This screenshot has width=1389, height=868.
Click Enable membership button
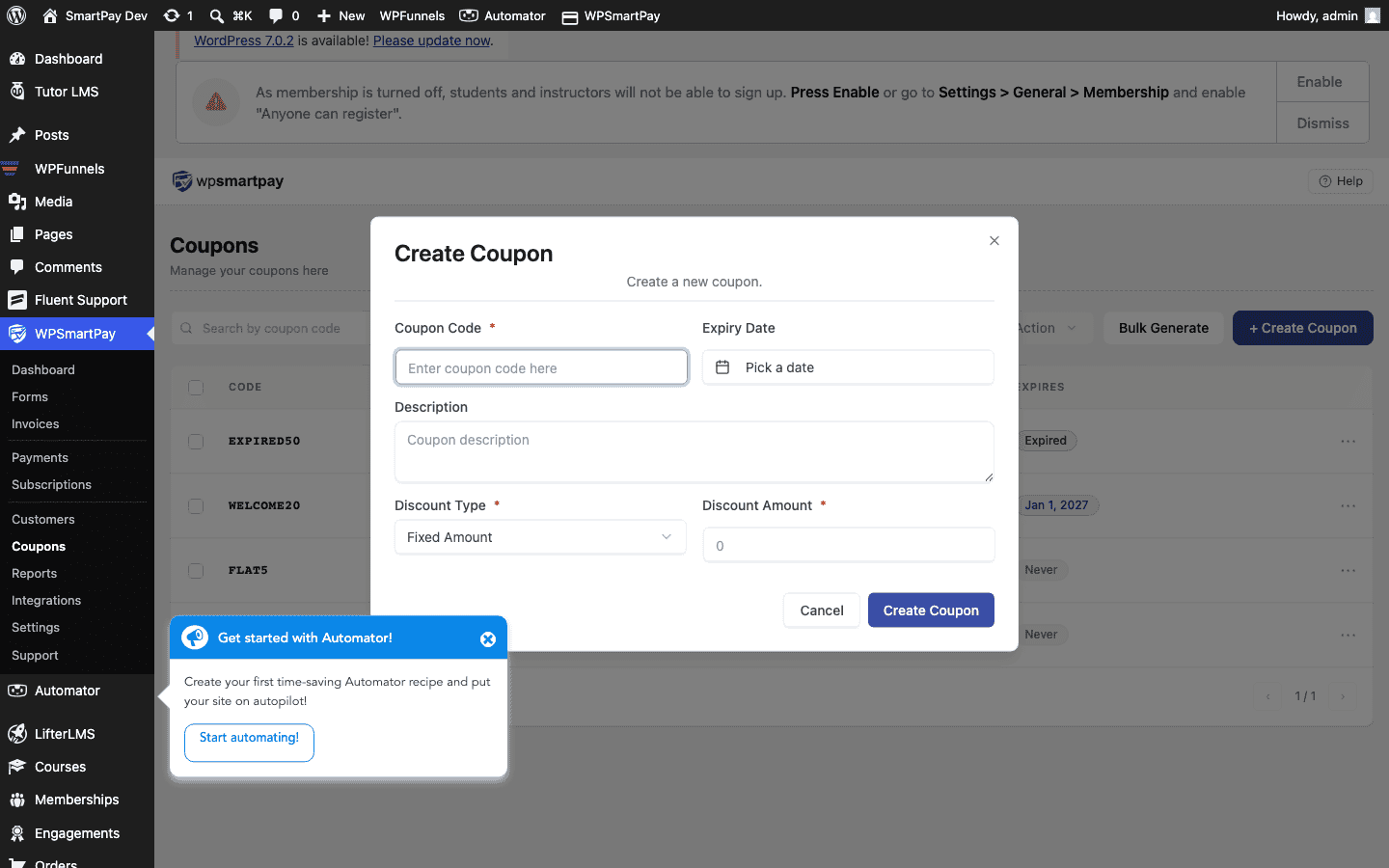(x=1322, y=82)
